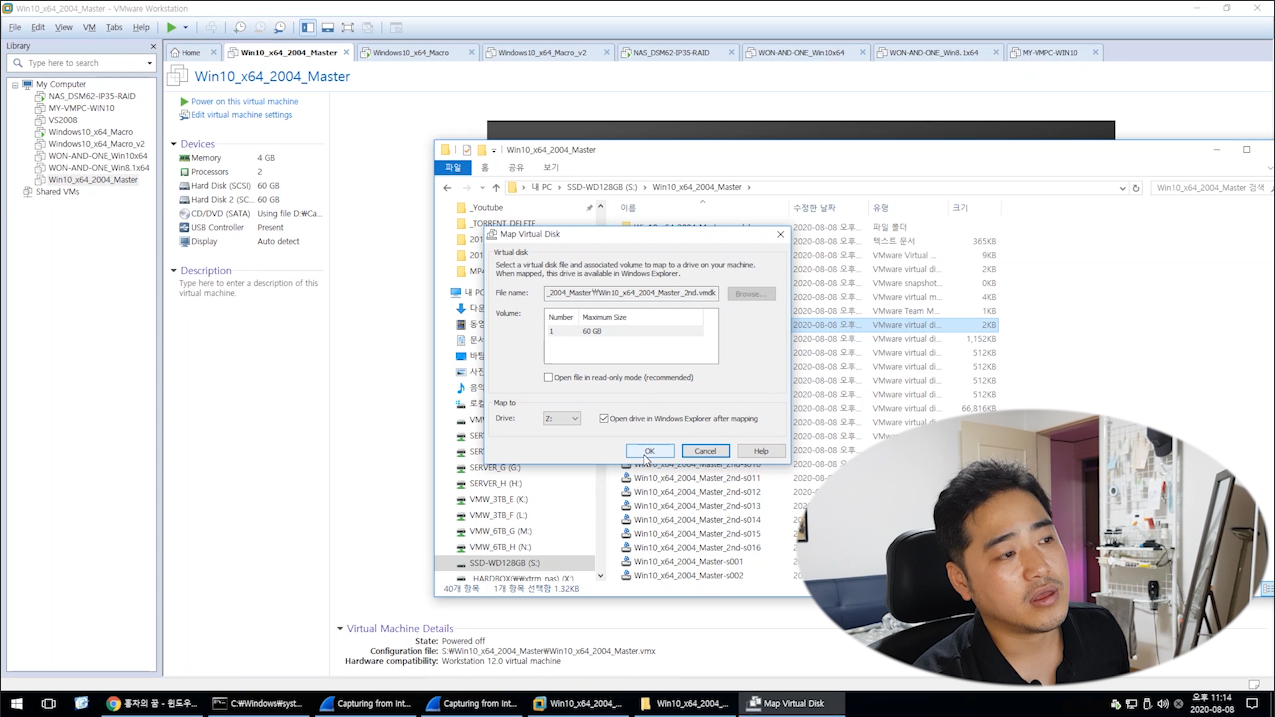The height and width of the screenshot is (717, 1275).
Task: Open the File menu in VMware
Action: (x=15, y=27)
